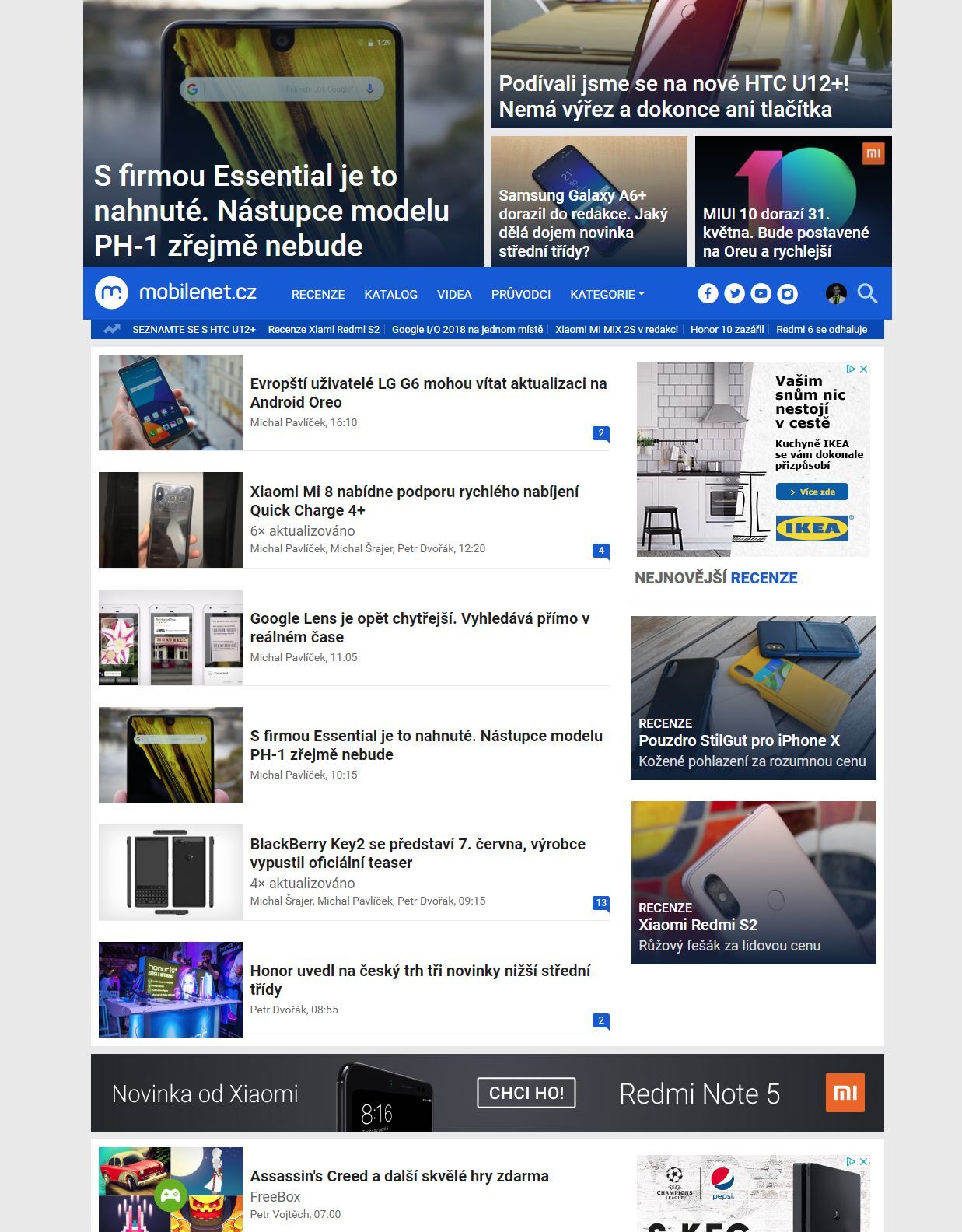Open ticker link Recenze Xiami Redmi S2
This screenshot has width=962, height=1232.
(x=324, y=329)
